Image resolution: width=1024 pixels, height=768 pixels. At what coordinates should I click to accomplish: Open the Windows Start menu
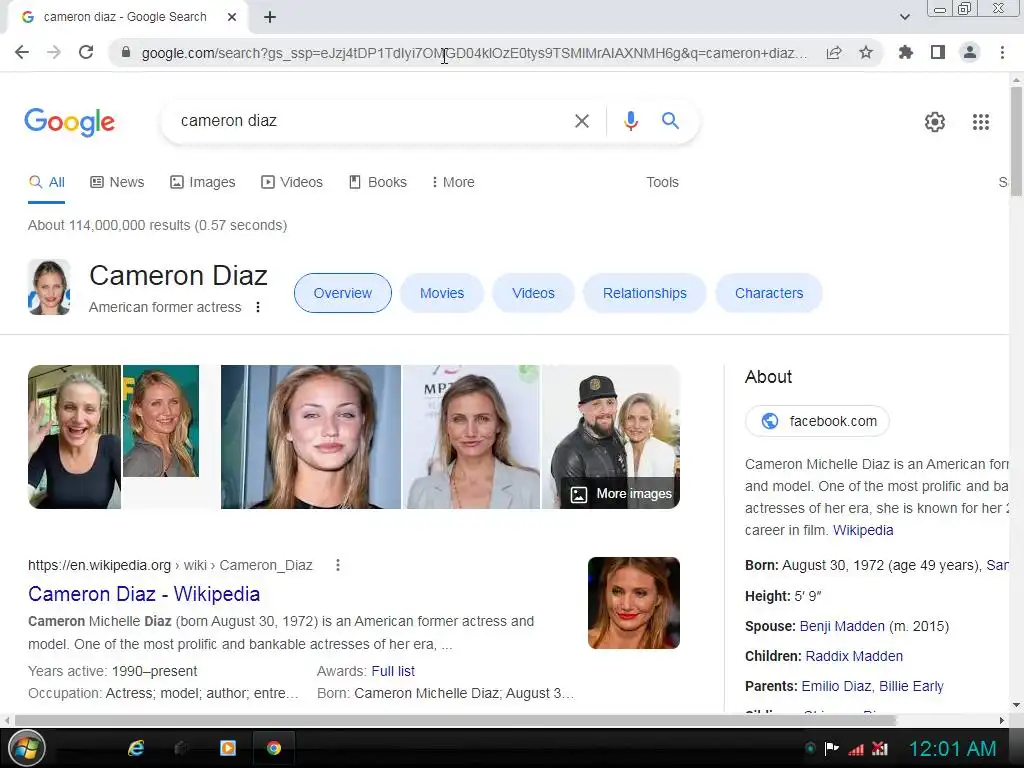pos(26,748)
